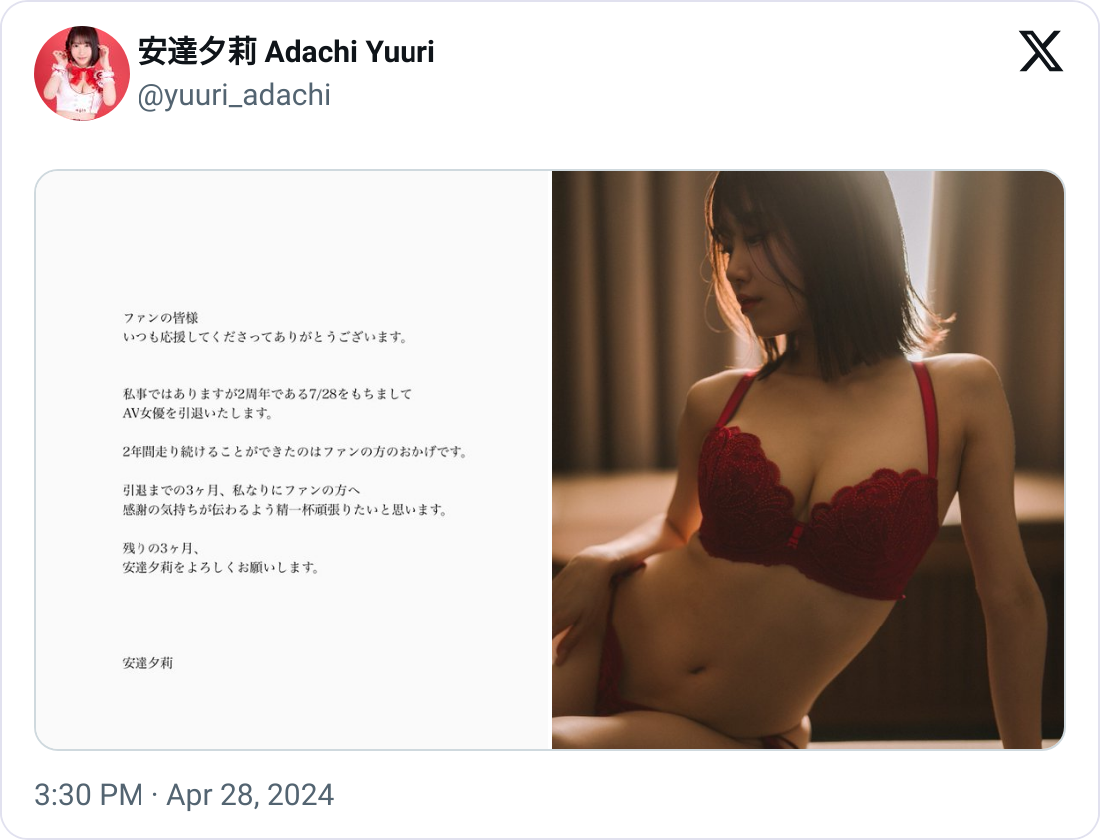
Task: Open the Japanese display name 安達夕莉
Action: coord(197,51)
